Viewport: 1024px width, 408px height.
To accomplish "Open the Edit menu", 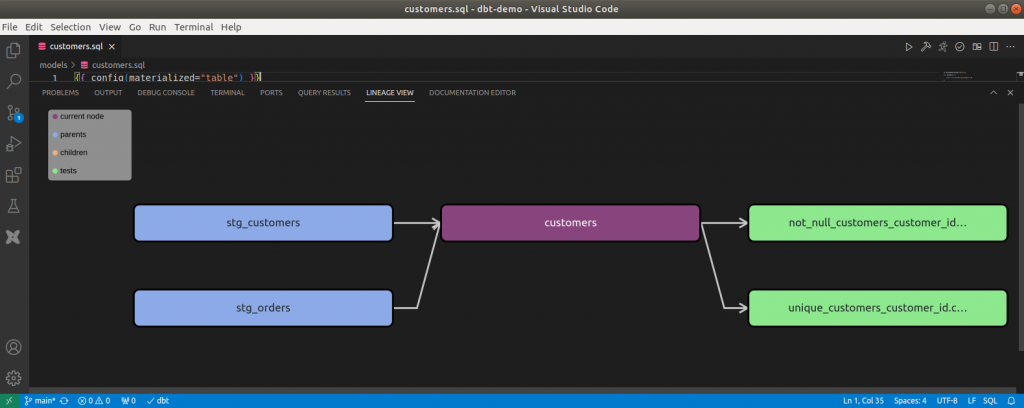I will pyautogui.click(x=33, y=27).
